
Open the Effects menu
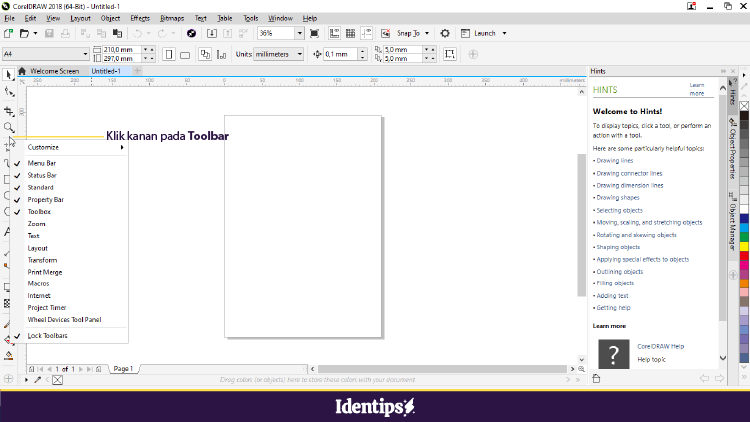(x=140, y=18)
